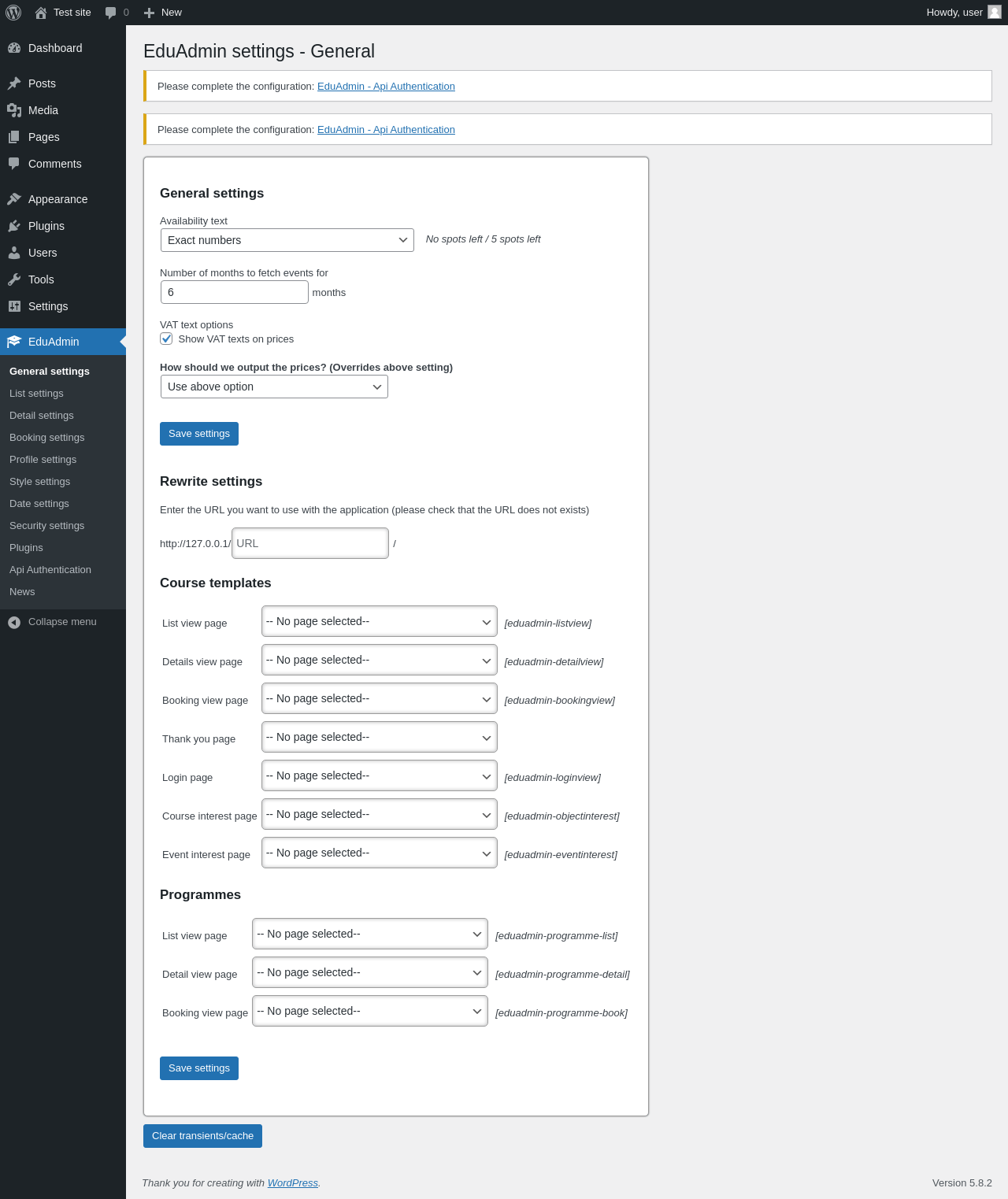Viewport: 1008px width, 1199px height.
Task: Open Media library icon in sidebar
Action: [x=14, y=110]
